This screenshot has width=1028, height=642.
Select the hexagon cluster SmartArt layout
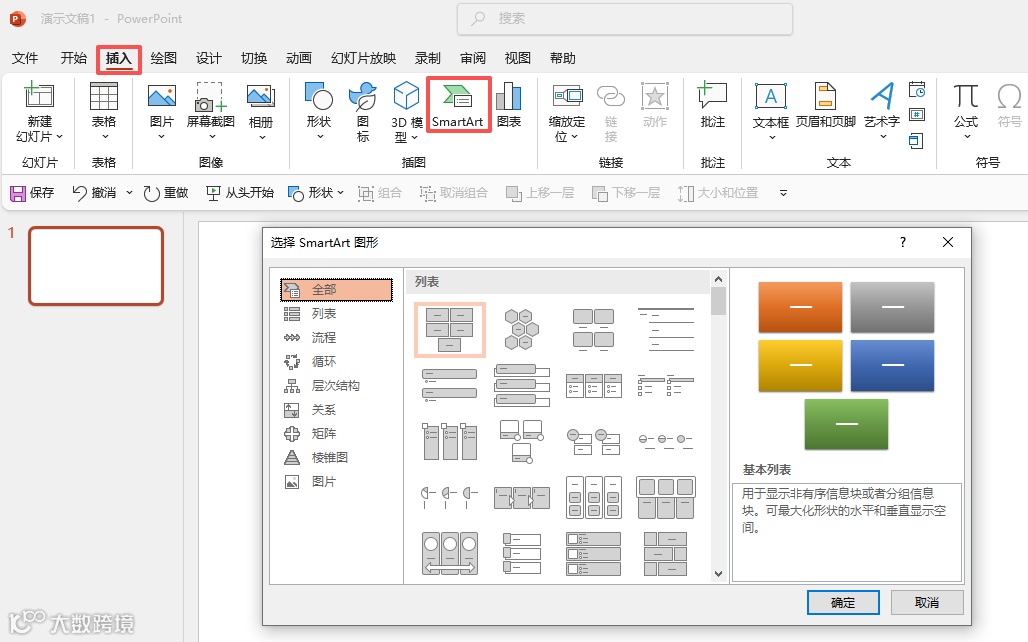(x=522, y=330)
